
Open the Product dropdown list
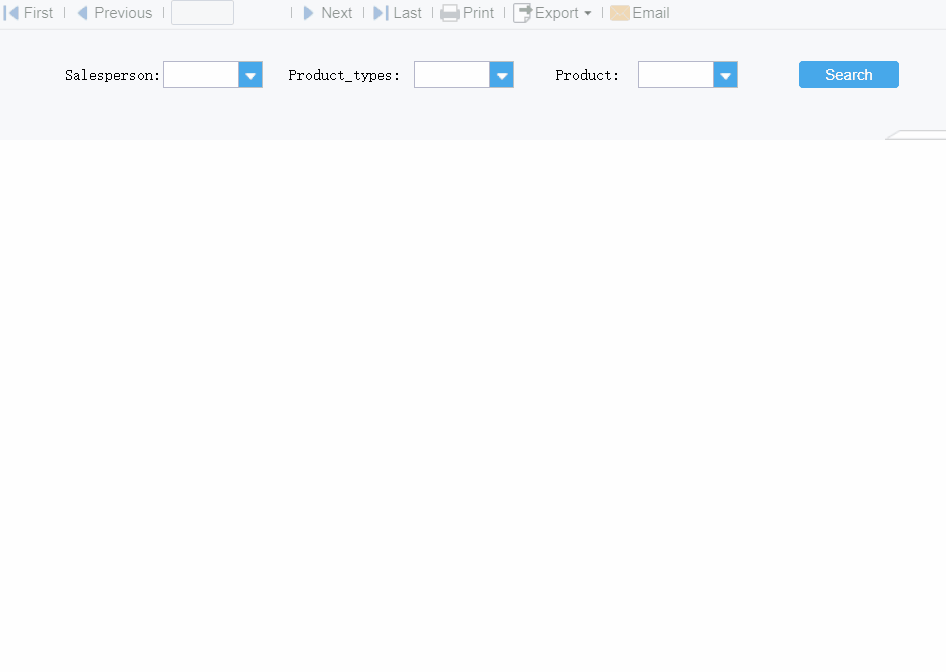(725, 74)
